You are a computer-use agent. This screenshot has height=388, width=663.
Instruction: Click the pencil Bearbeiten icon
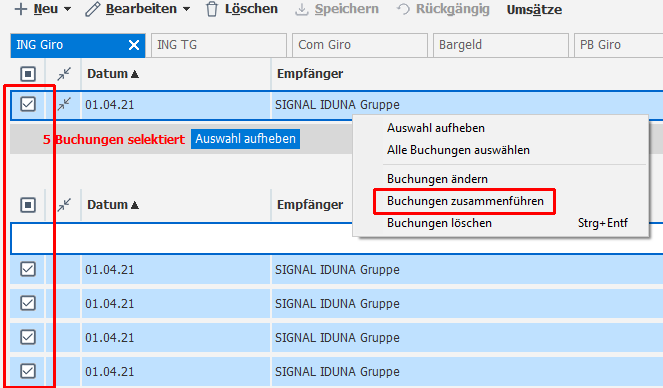click(92, 9)
